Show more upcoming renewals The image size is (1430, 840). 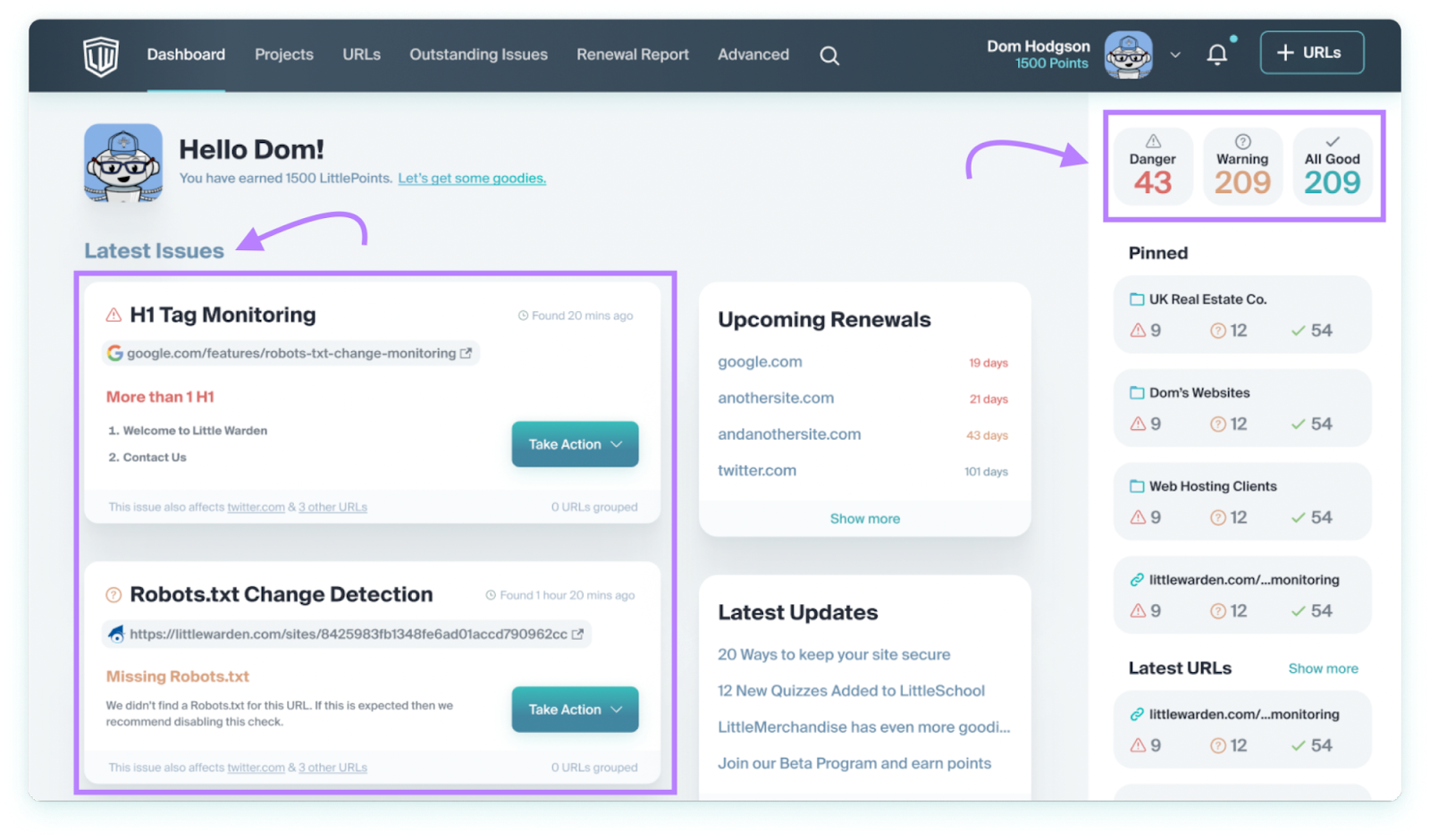[x=865, y=518]
